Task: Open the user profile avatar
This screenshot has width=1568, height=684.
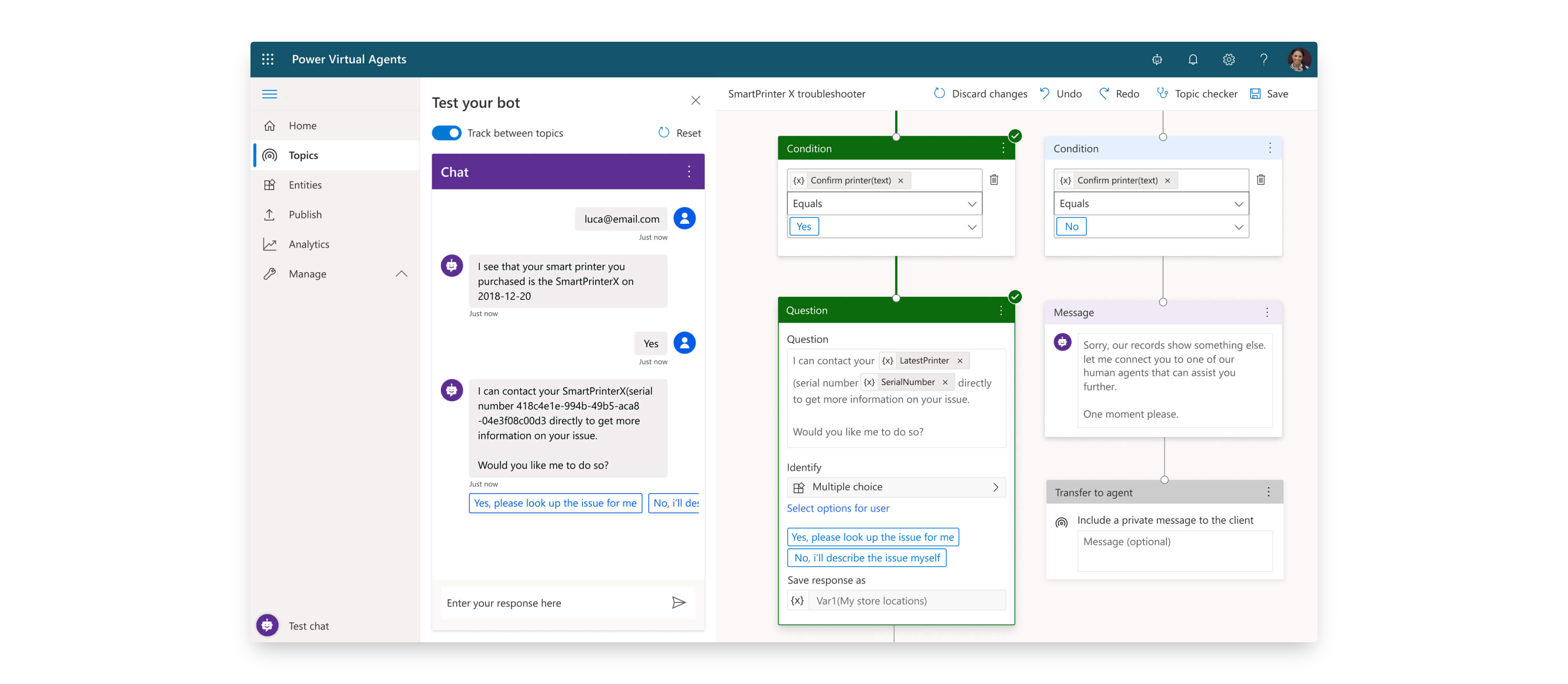Action: click(x=1299, y=60)
